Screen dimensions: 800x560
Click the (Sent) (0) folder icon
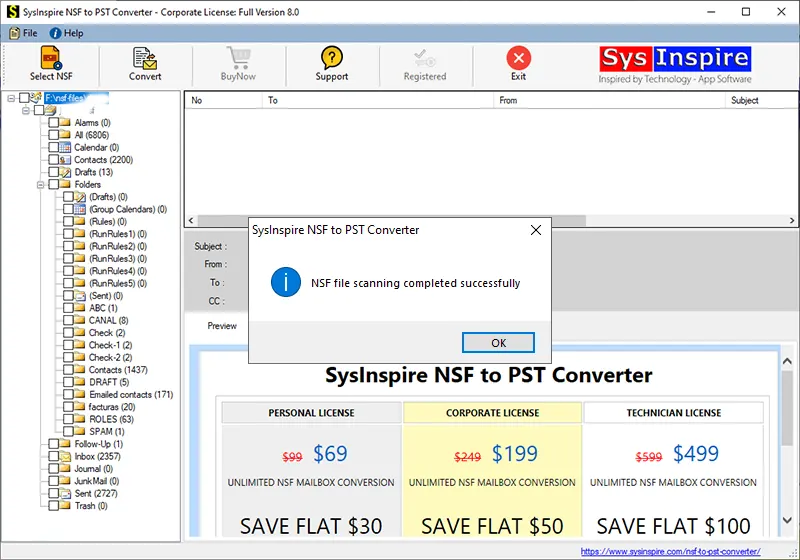click(80, 296)
